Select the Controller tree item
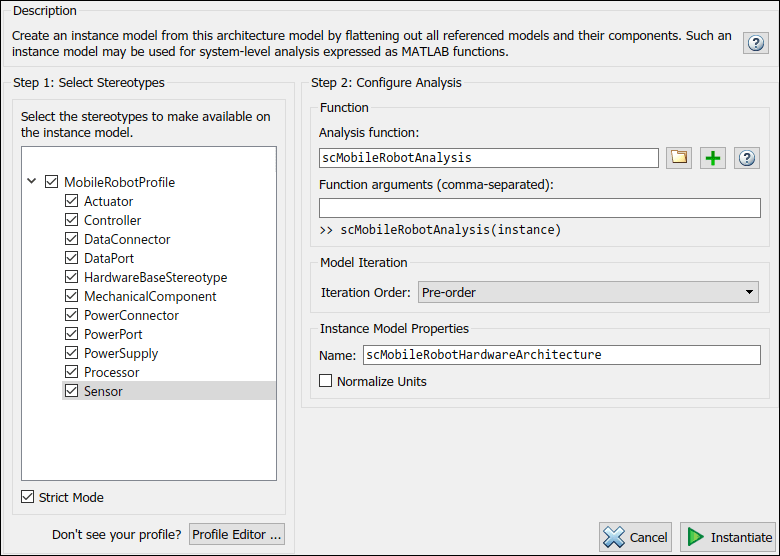Image resolution: width=780 pixels, height=556 pixels. tap(112, 220)
